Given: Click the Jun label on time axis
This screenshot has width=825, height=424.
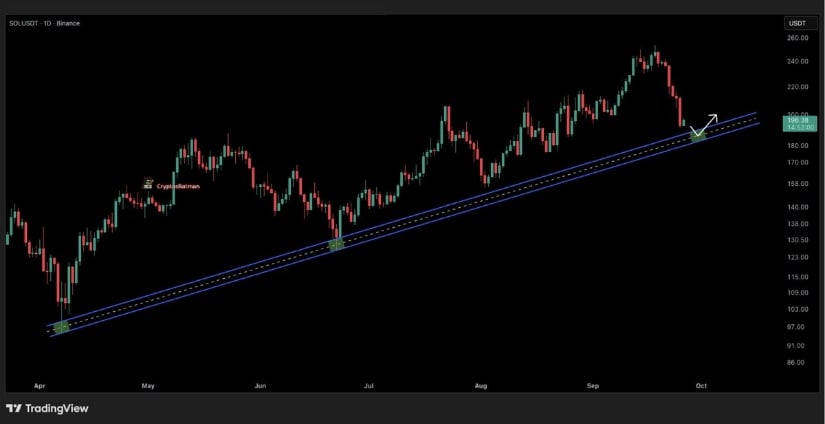Looking at the screenshot, I should [x=260, y=386].
